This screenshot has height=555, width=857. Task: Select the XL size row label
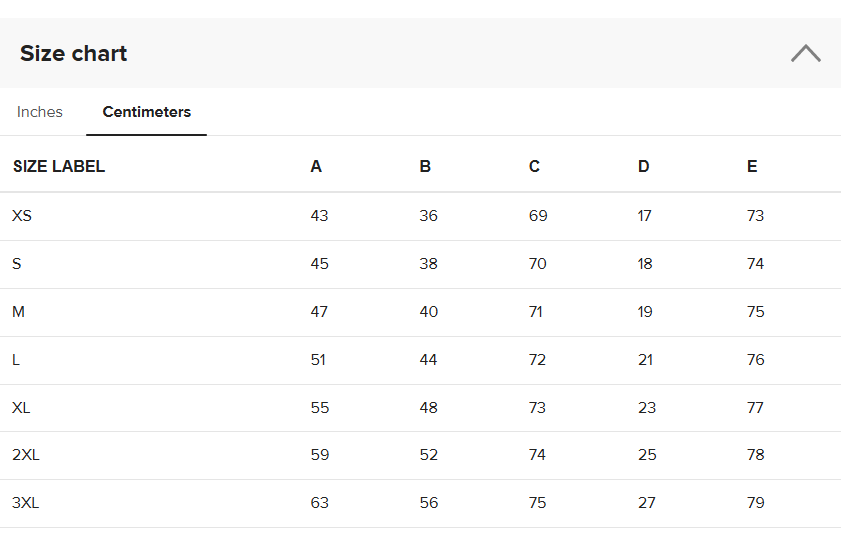pyautogui.click(x=21, y=408)
